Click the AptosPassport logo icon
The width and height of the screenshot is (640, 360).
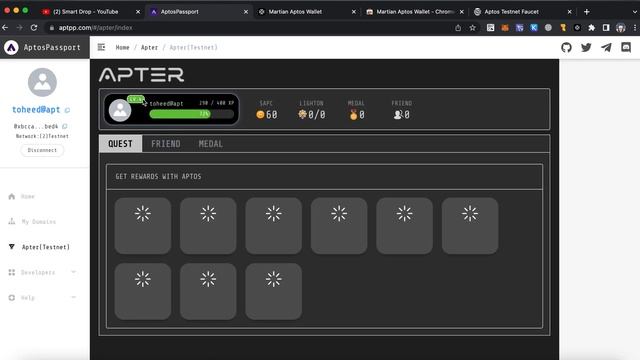11,47
